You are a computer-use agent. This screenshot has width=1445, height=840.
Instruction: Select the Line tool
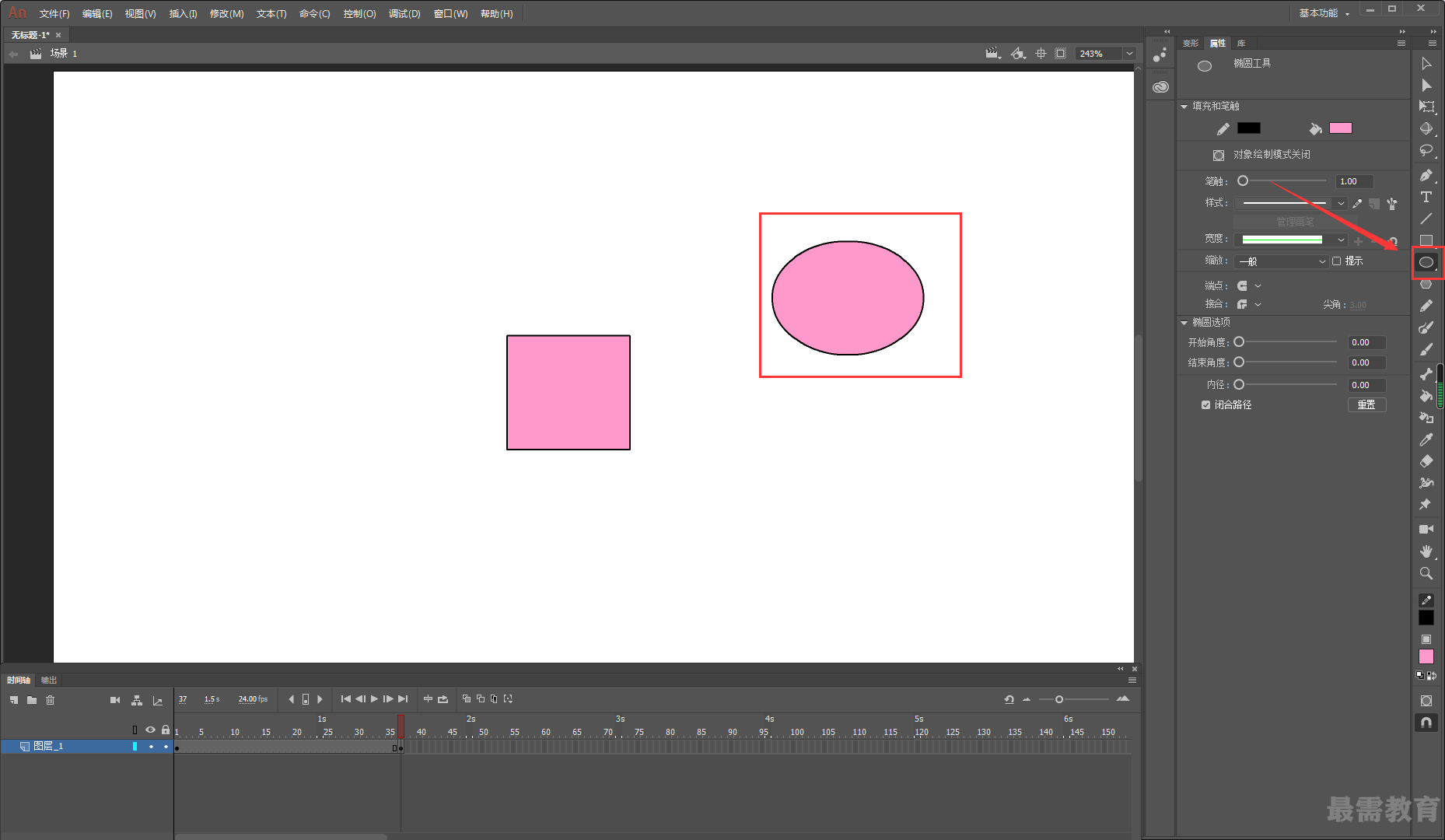[x=1426, y=219]
